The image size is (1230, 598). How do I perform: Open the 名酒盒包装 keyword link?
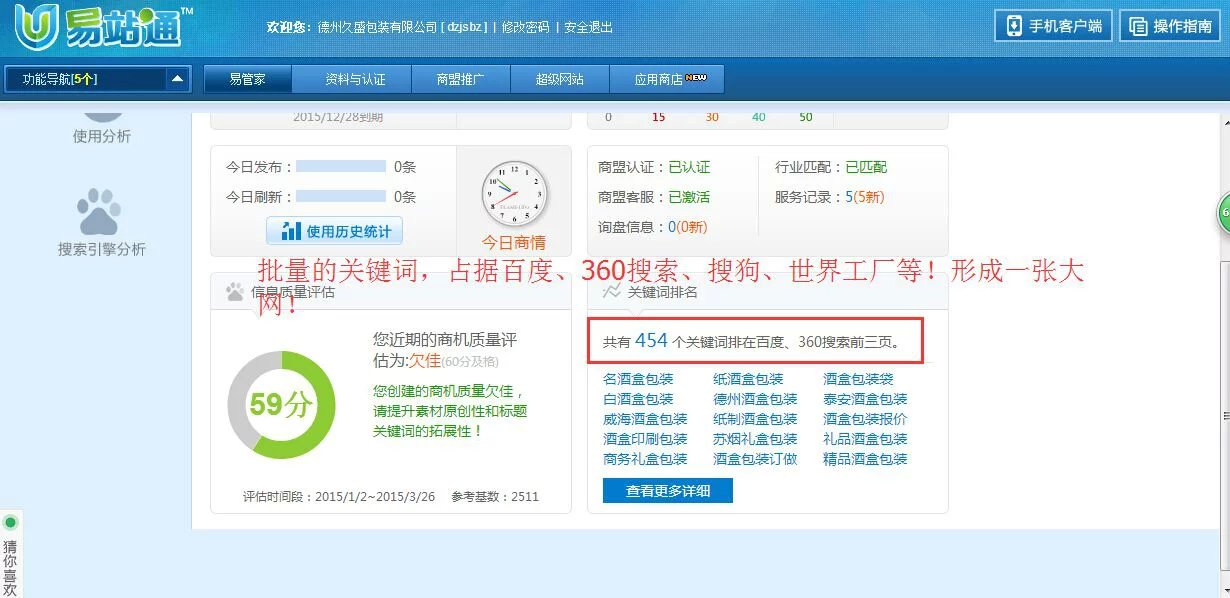click(x=638, y=379)
